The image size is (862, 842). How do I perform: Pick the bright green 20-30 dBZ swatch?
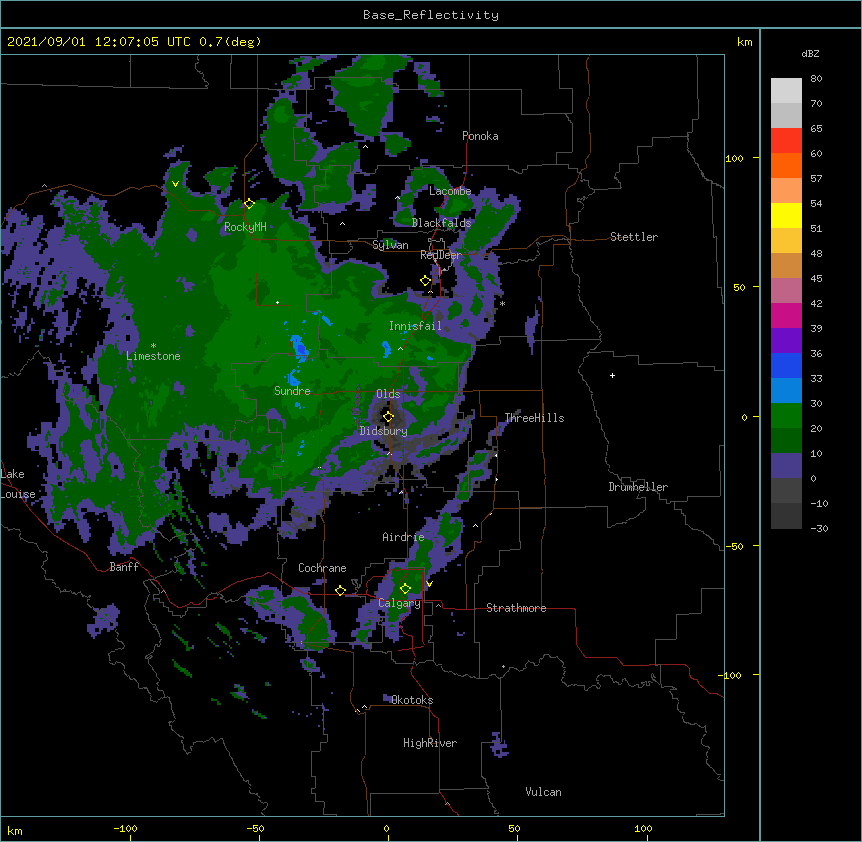(786, 416)
